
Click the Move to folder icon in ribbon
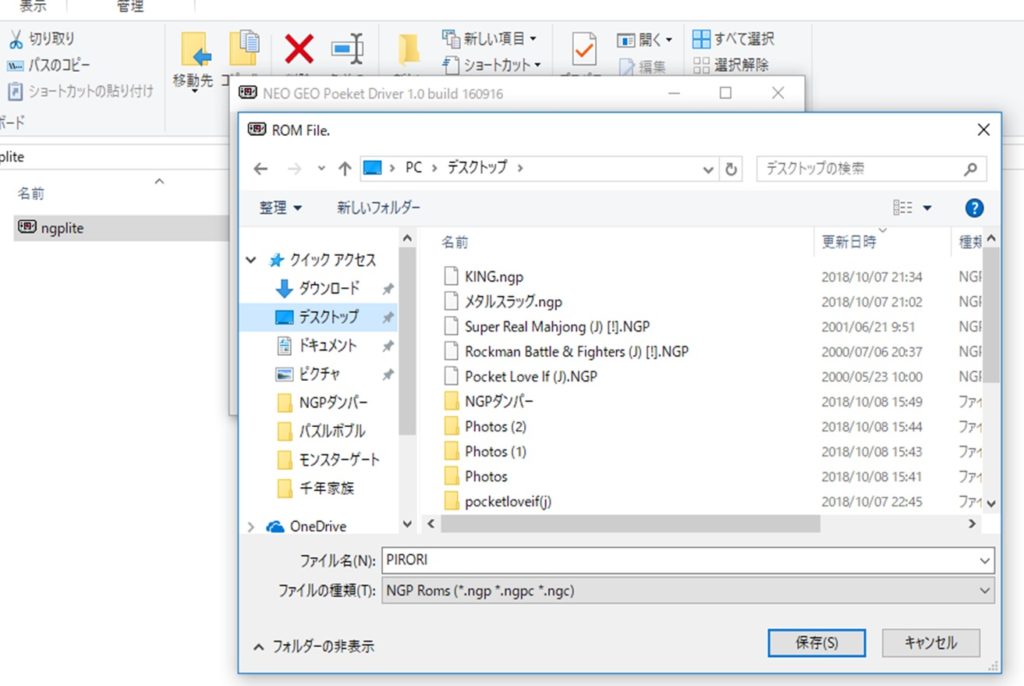click(195, 49)
